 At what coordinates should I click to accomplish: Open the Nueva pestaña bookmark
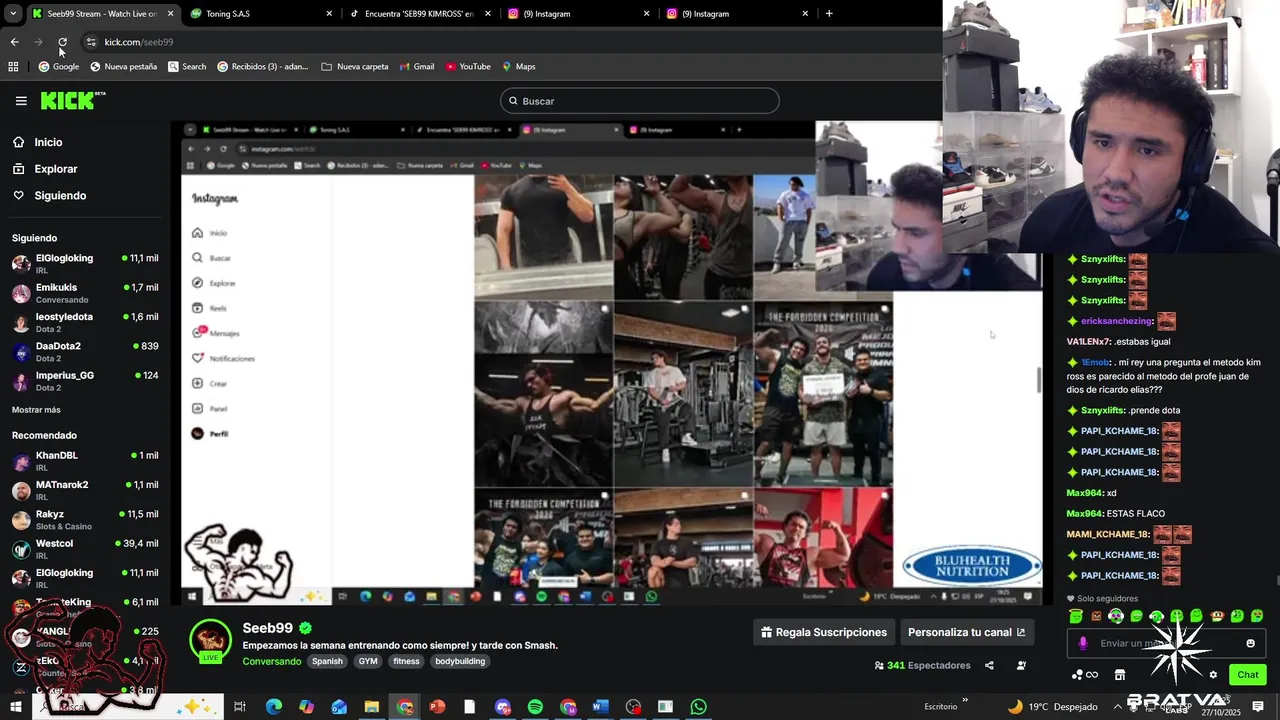(x=123, y=67)
